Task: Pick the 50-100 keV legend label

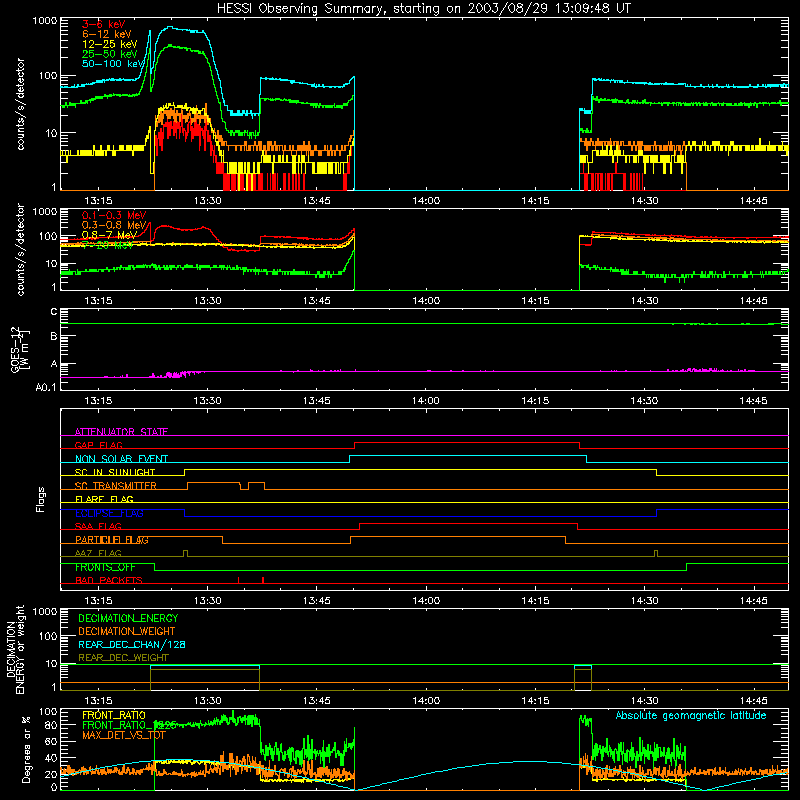Action: [113, 64]
